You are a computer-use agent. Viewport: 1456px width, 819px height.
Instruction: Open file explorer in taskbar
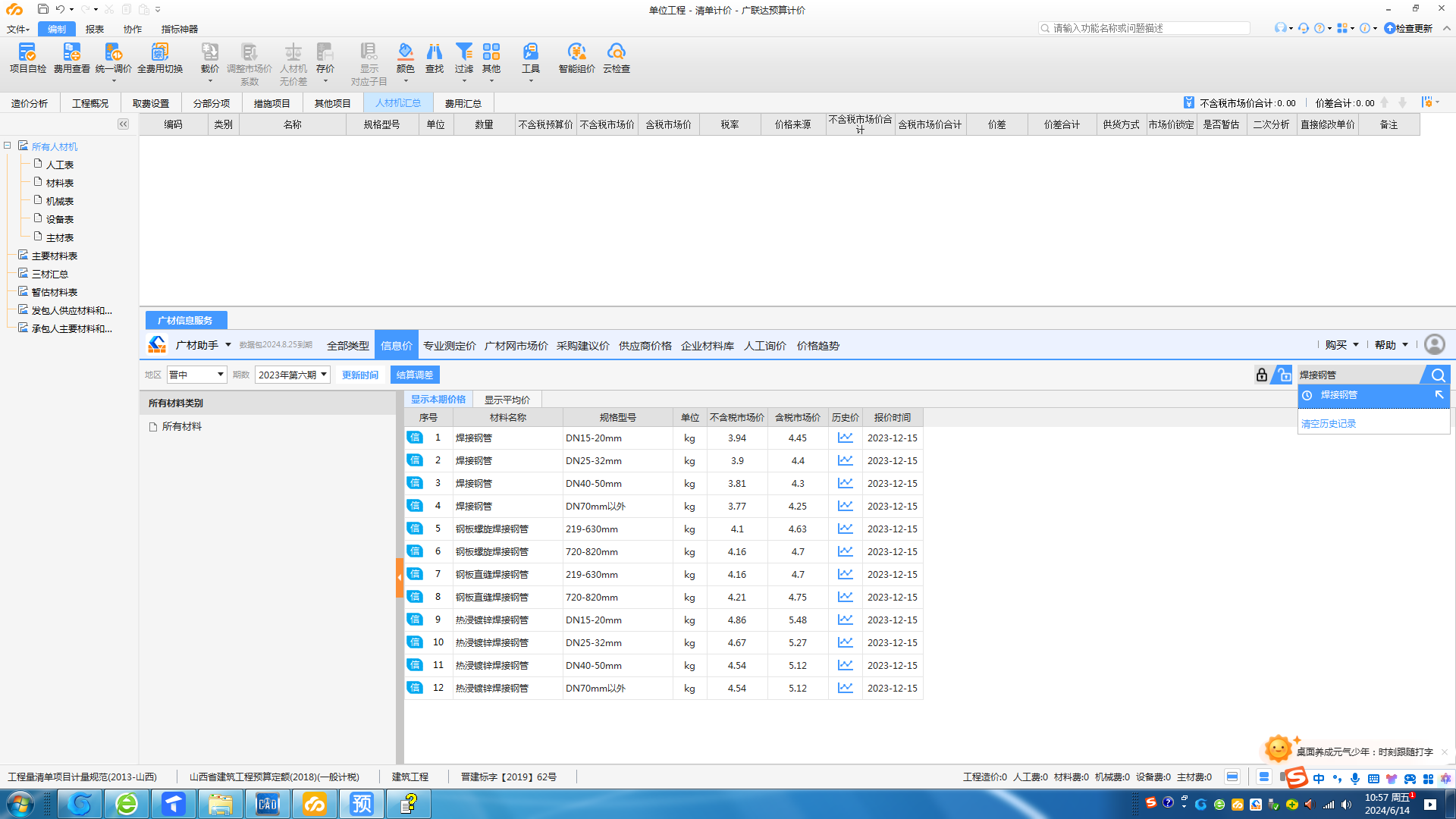(x=221, y=804)
